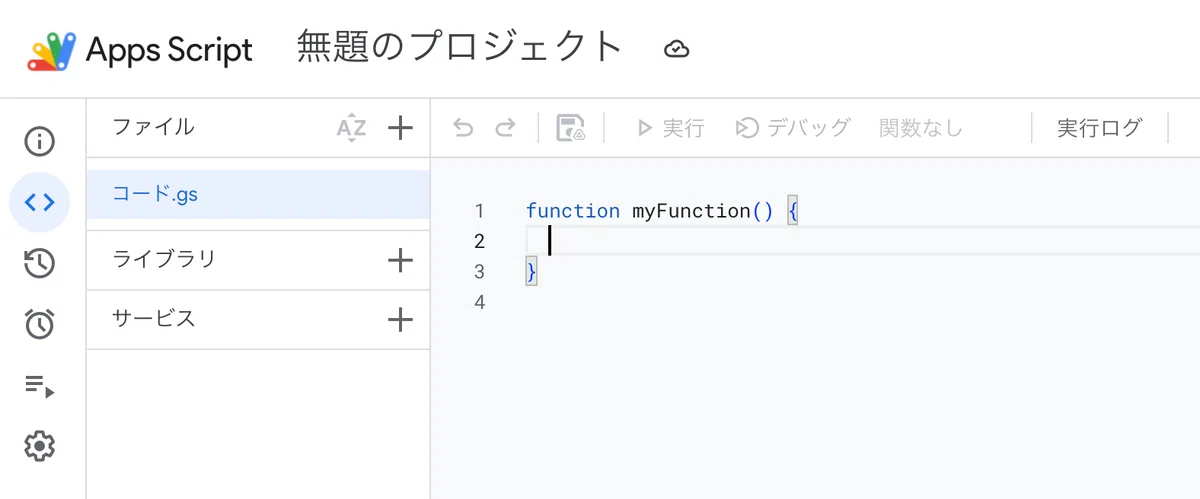Run the script with 実行 button
1200x499 pixels.
tap(670, 128)
